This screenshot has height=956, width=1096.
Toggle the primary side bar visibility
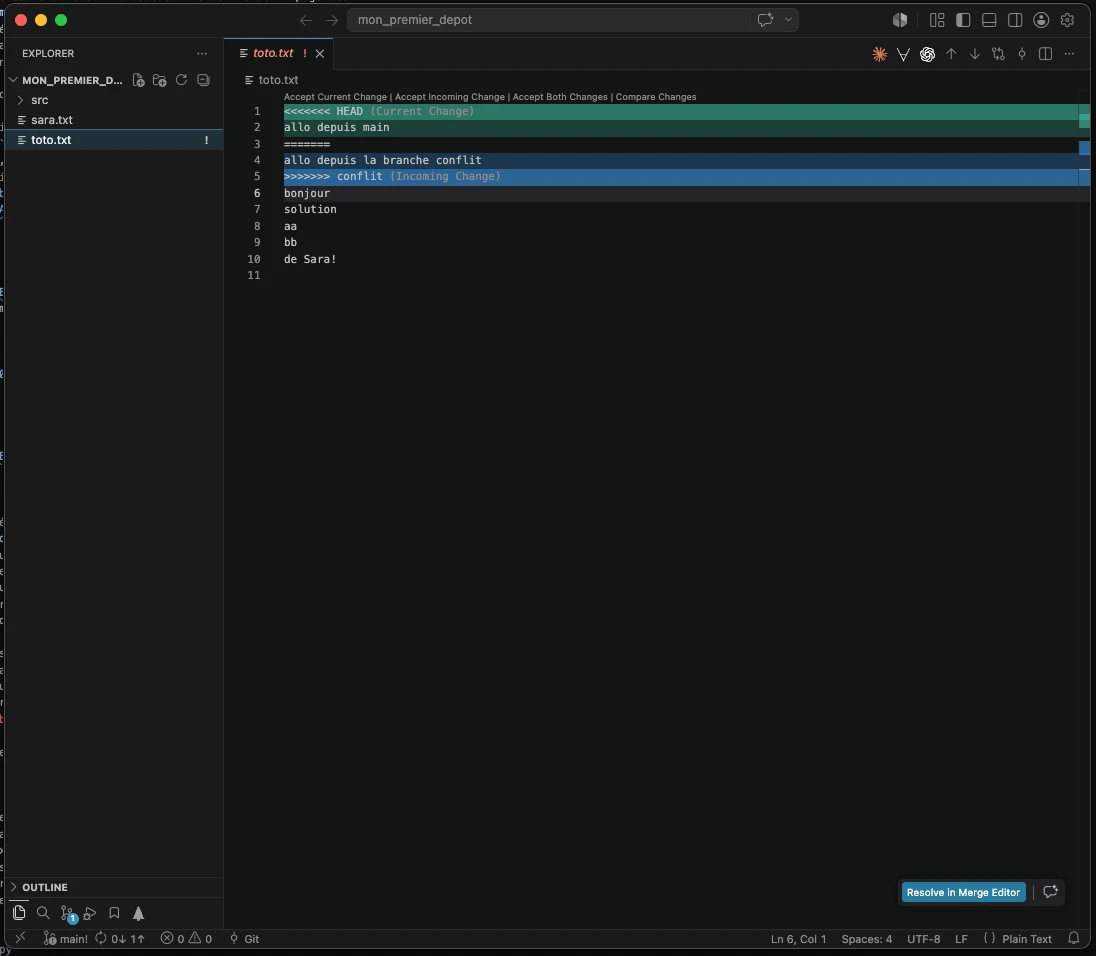click(x=962, y=20)
